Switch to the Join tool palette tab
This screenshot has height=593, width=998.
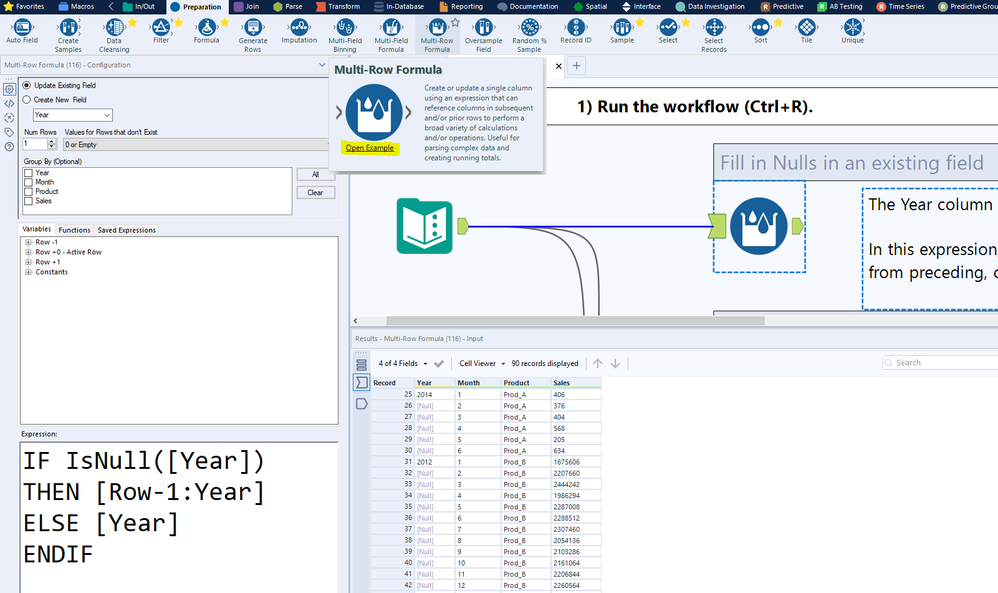pyautogui.click(x=247, y=6)
